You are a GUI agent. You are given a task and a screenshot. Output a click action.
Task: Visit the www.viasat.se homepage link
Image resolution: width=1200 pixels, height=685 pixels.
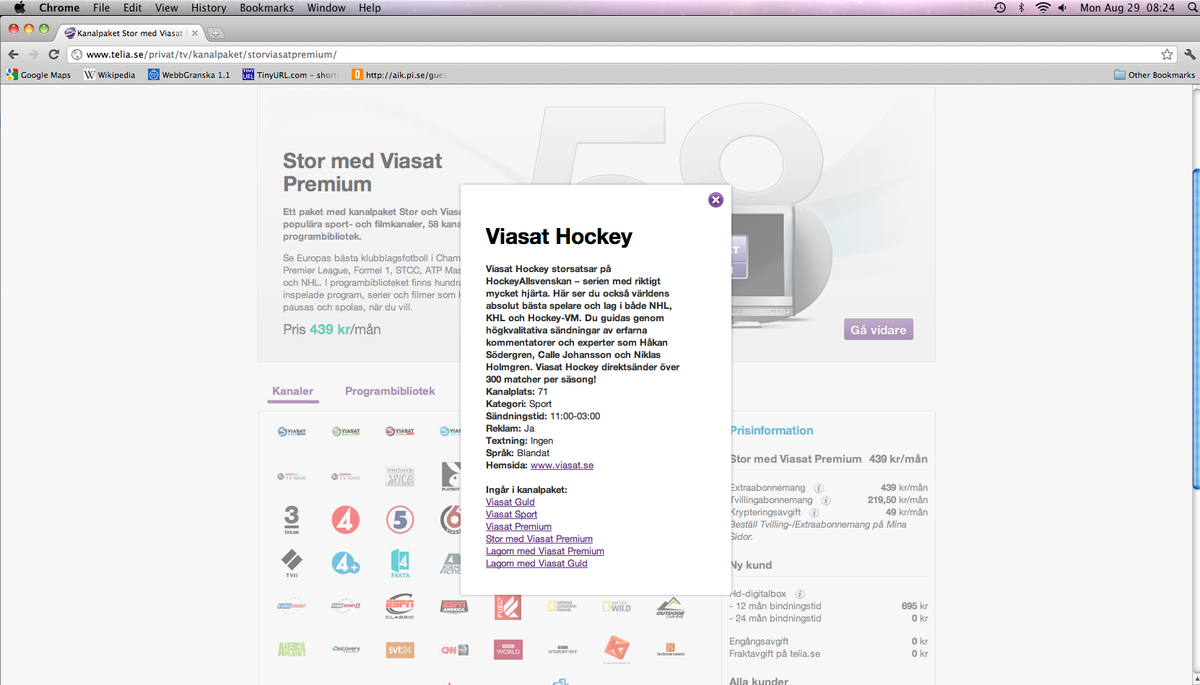[x=562, y=465]
